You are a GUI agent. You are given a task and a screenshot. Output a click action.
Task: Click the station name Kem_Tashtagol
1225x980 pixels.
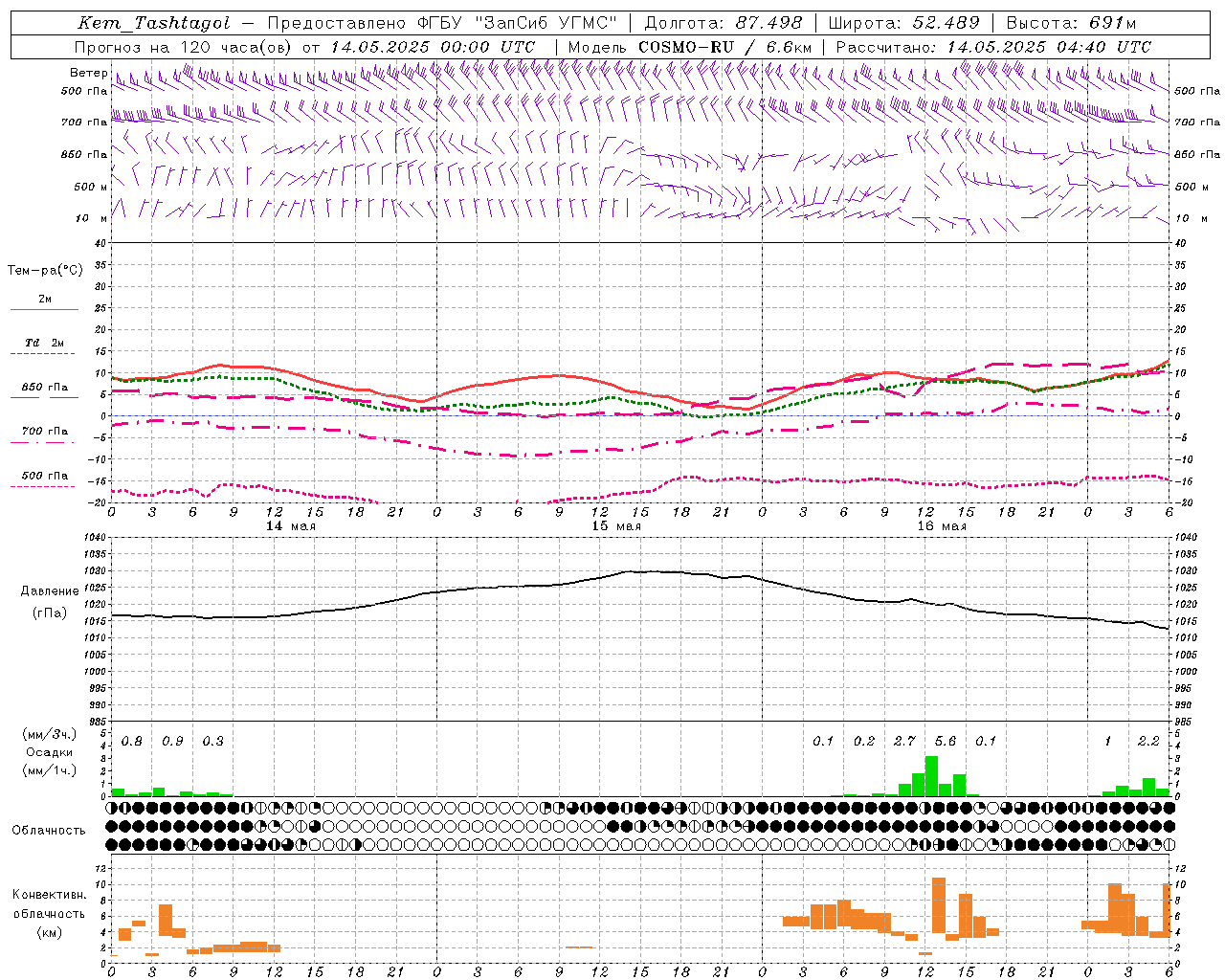pyautogui.click(x=153, y=23)
